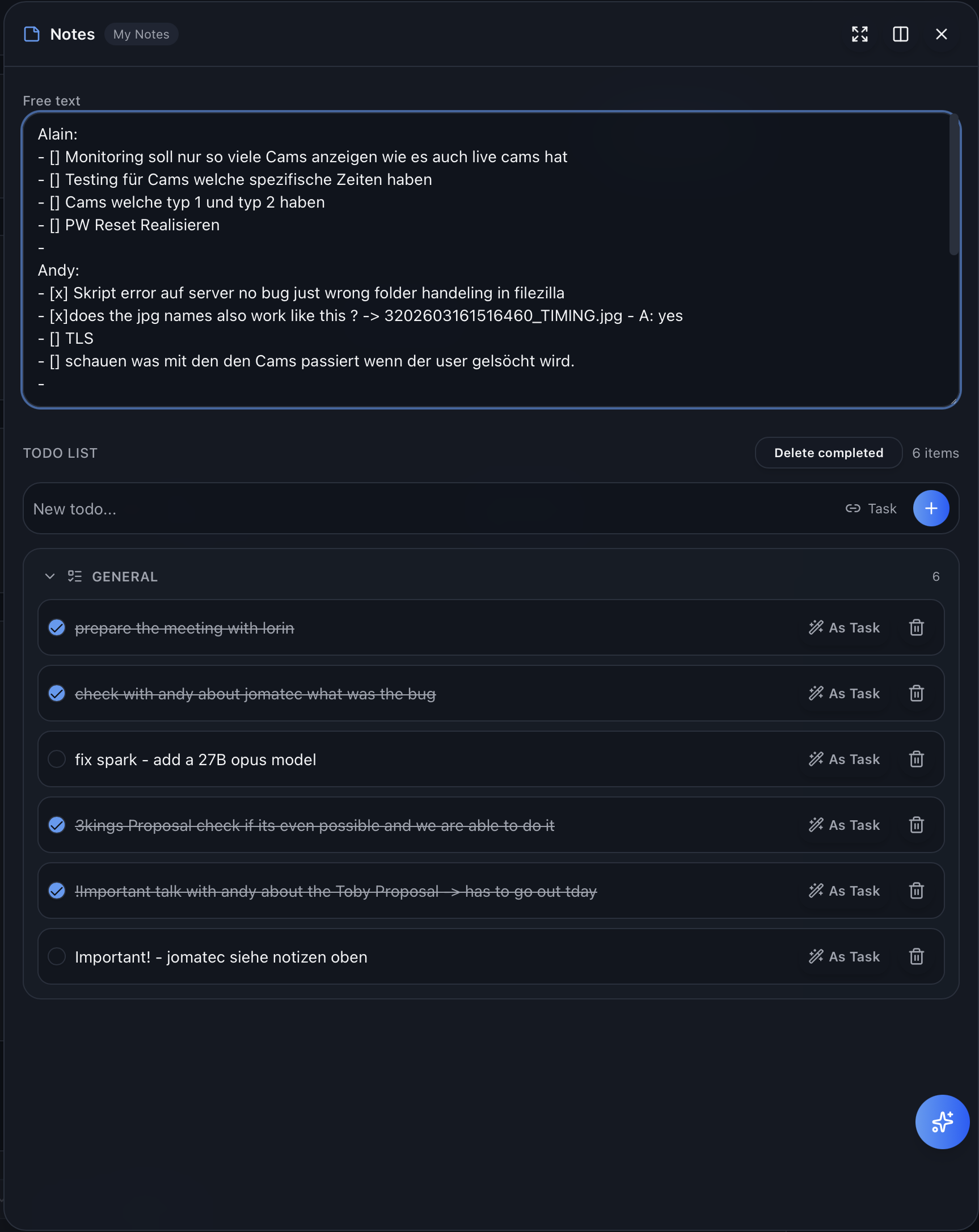The width and height of the screenshot is (979, 1232).
Task: Click As Task for the Toby Proposal todo
Action: [844, 891]
